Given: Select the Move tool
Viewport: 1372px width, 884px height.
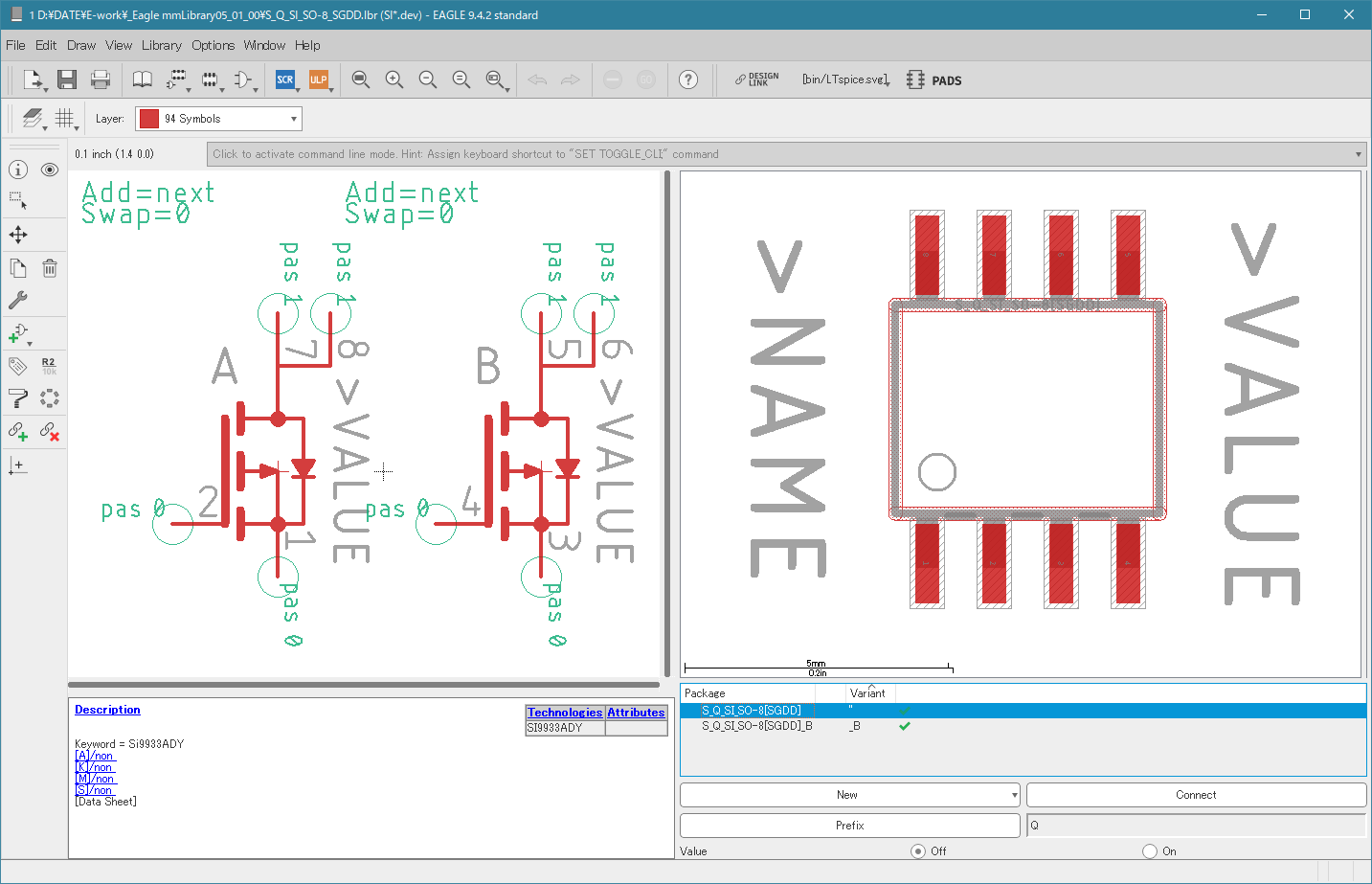Looking at the screenshot, I should 18,235.
